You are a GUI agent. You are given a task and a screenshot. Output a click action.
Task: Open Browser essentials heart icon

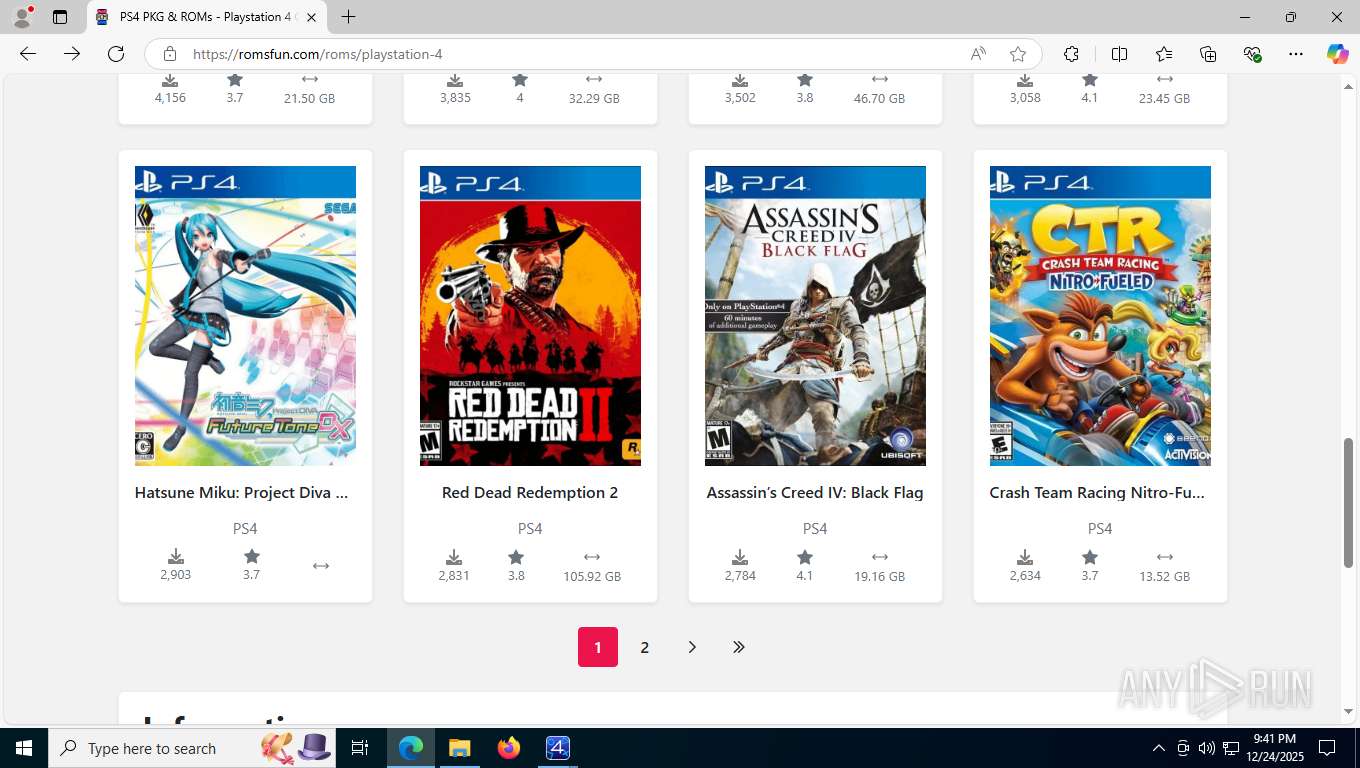(x=1252, y=54)
